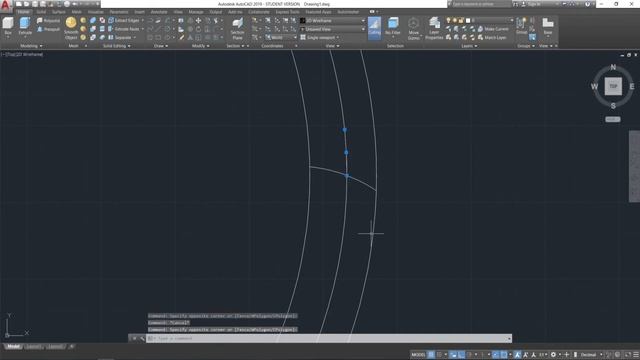Open the Decimal units dropdown in status bar
This screenshot has height=360, width=640.
pos(591,355)
